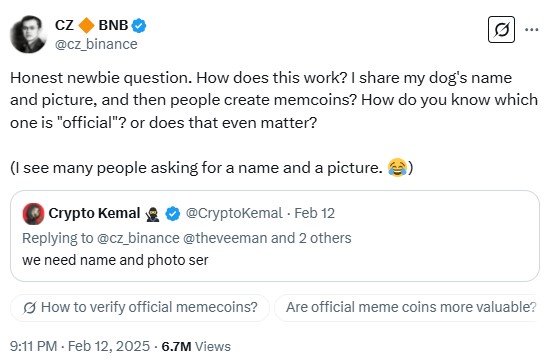Click the CZ display name

64,25
